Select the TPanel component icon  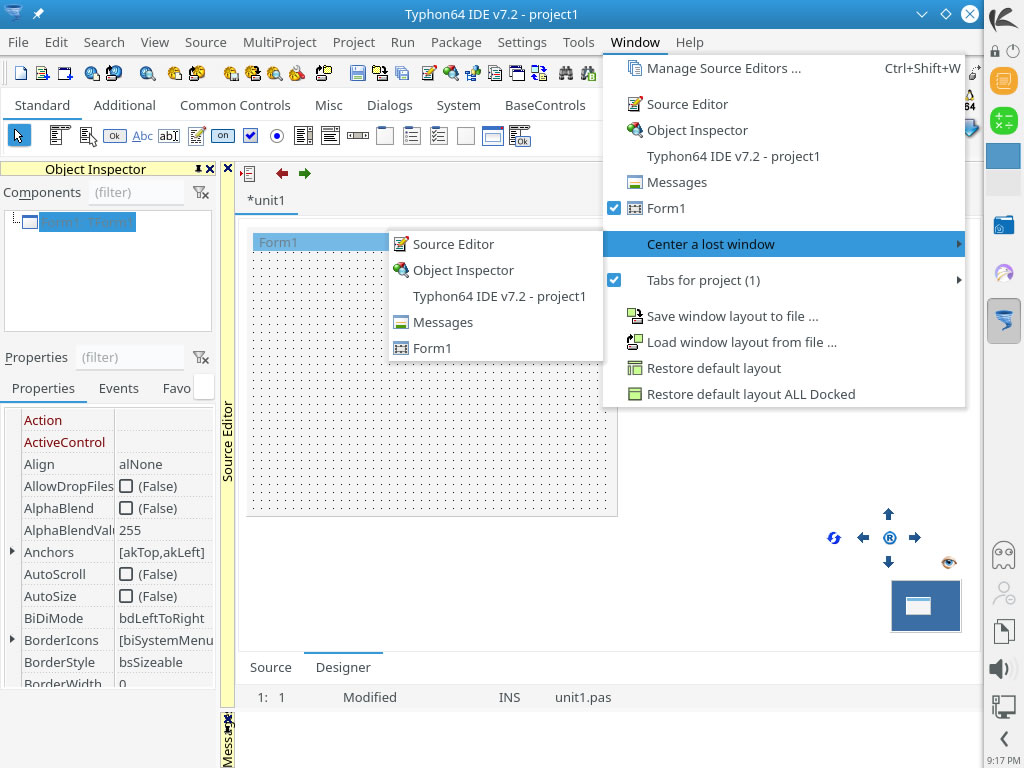[x=466, y=136]
